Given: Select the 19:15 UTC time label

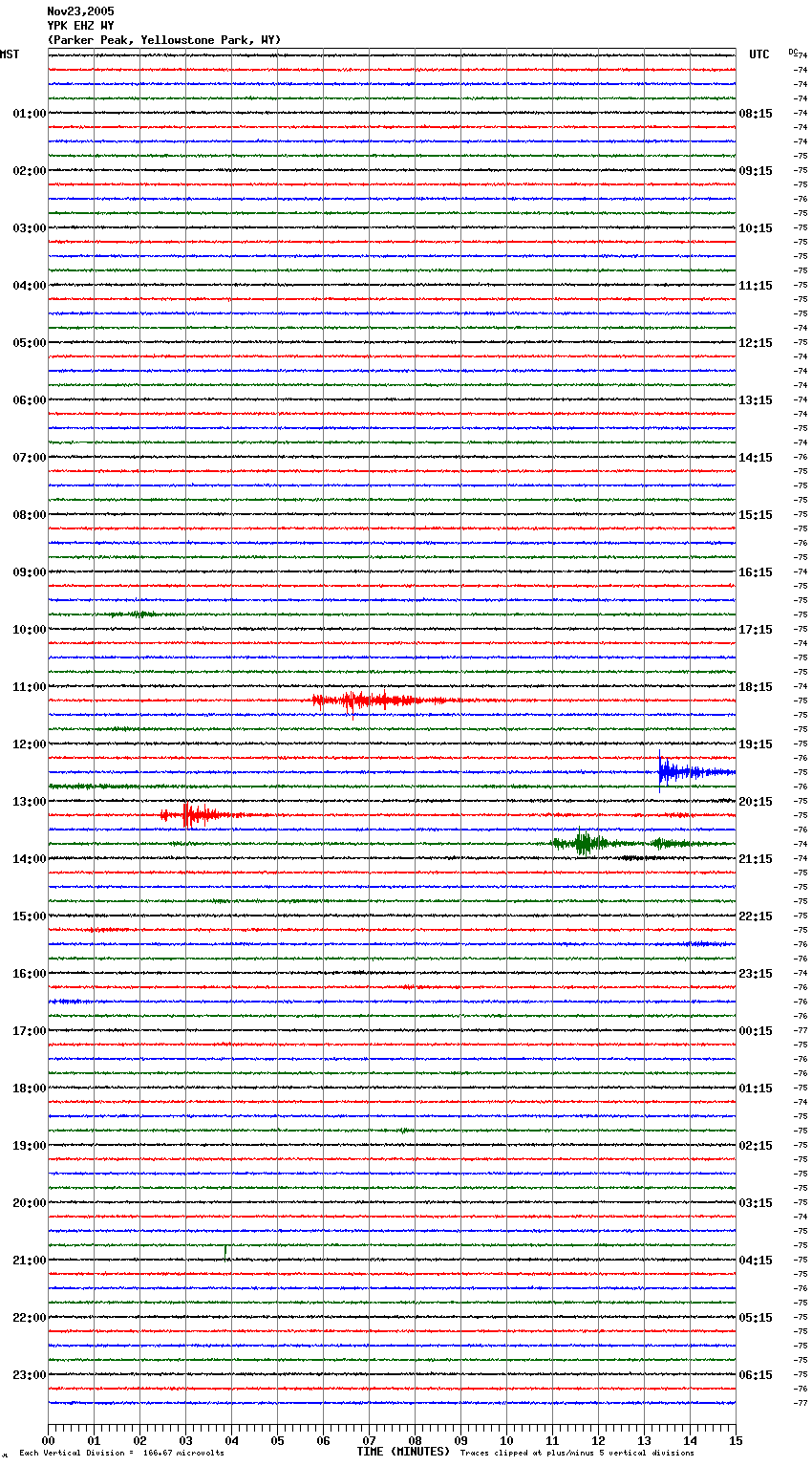Looking at the screenshot, I should 756,744.
